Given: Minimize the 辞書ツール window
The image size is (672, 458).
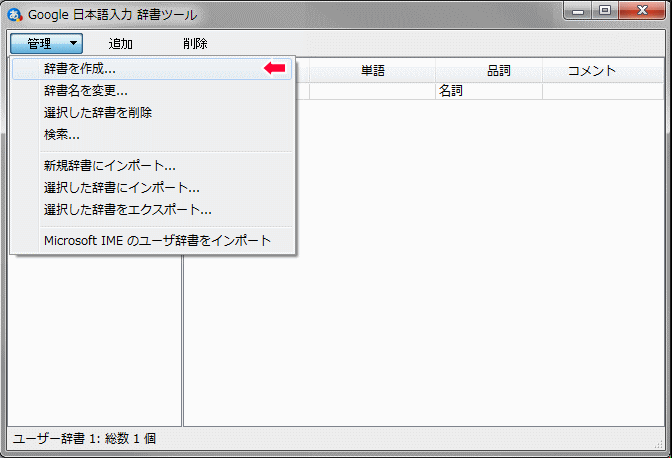Looking at the screenshot, I should tap(578, 10).
